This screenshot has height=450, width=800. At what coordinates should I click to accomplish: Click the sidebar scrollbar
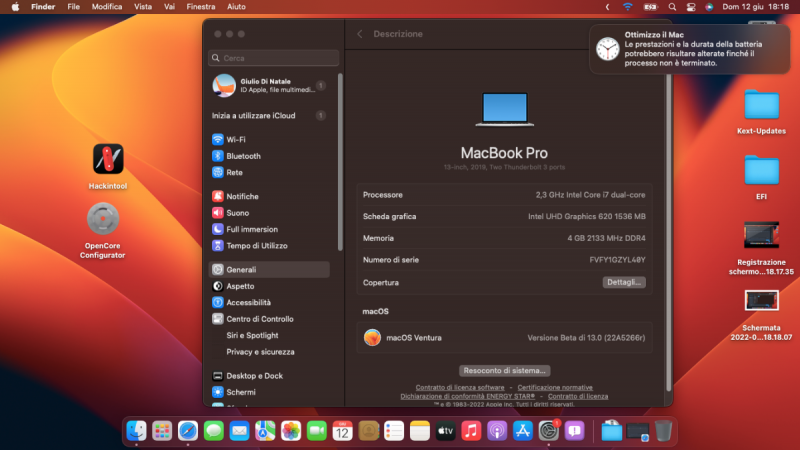pyautogui.click(x=340, y=162)
